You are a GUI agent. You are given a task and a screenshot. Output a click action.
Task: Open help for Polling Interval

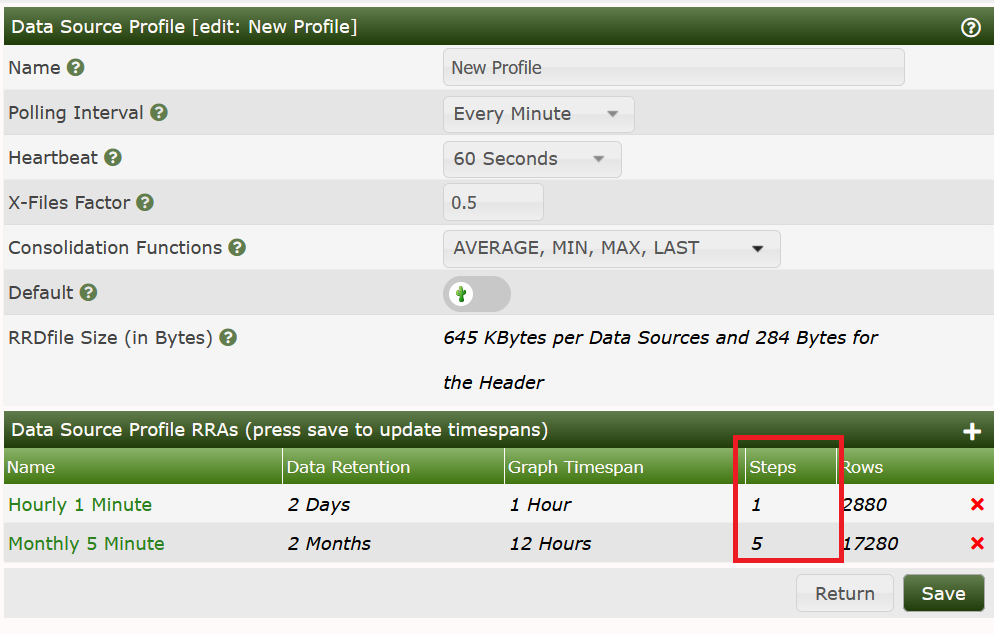(159, 113)
